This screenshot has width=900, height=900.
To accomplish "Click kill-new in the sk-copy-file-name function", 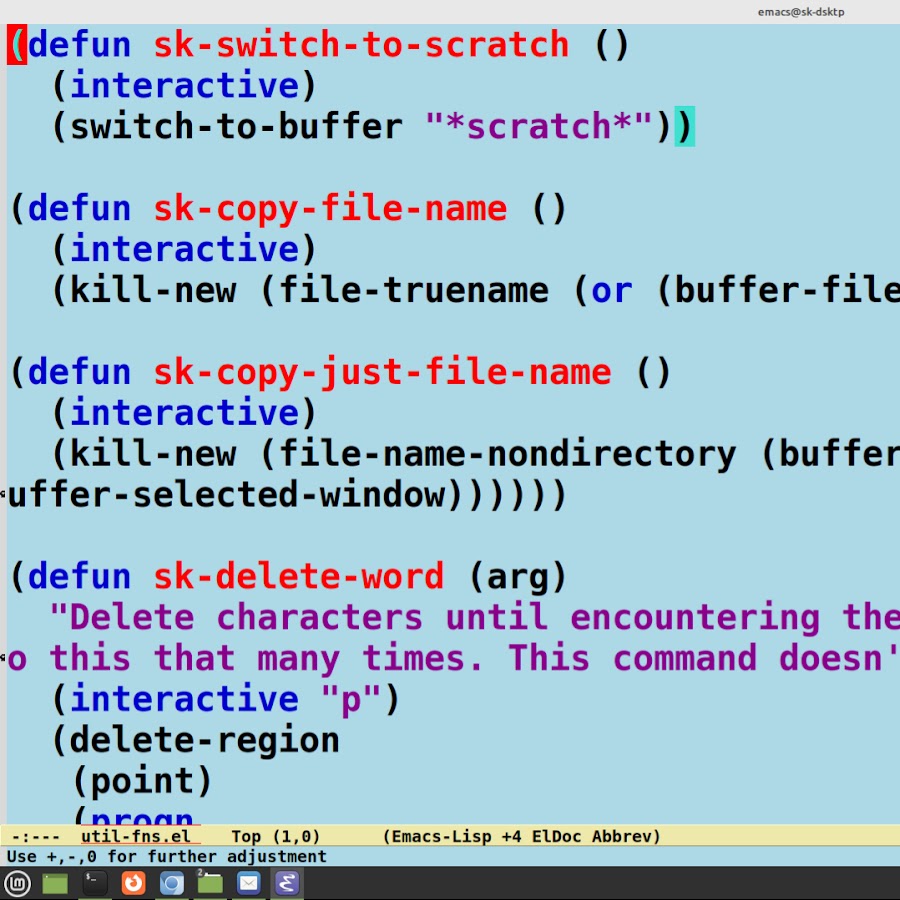I will click(x=153, y=290).
